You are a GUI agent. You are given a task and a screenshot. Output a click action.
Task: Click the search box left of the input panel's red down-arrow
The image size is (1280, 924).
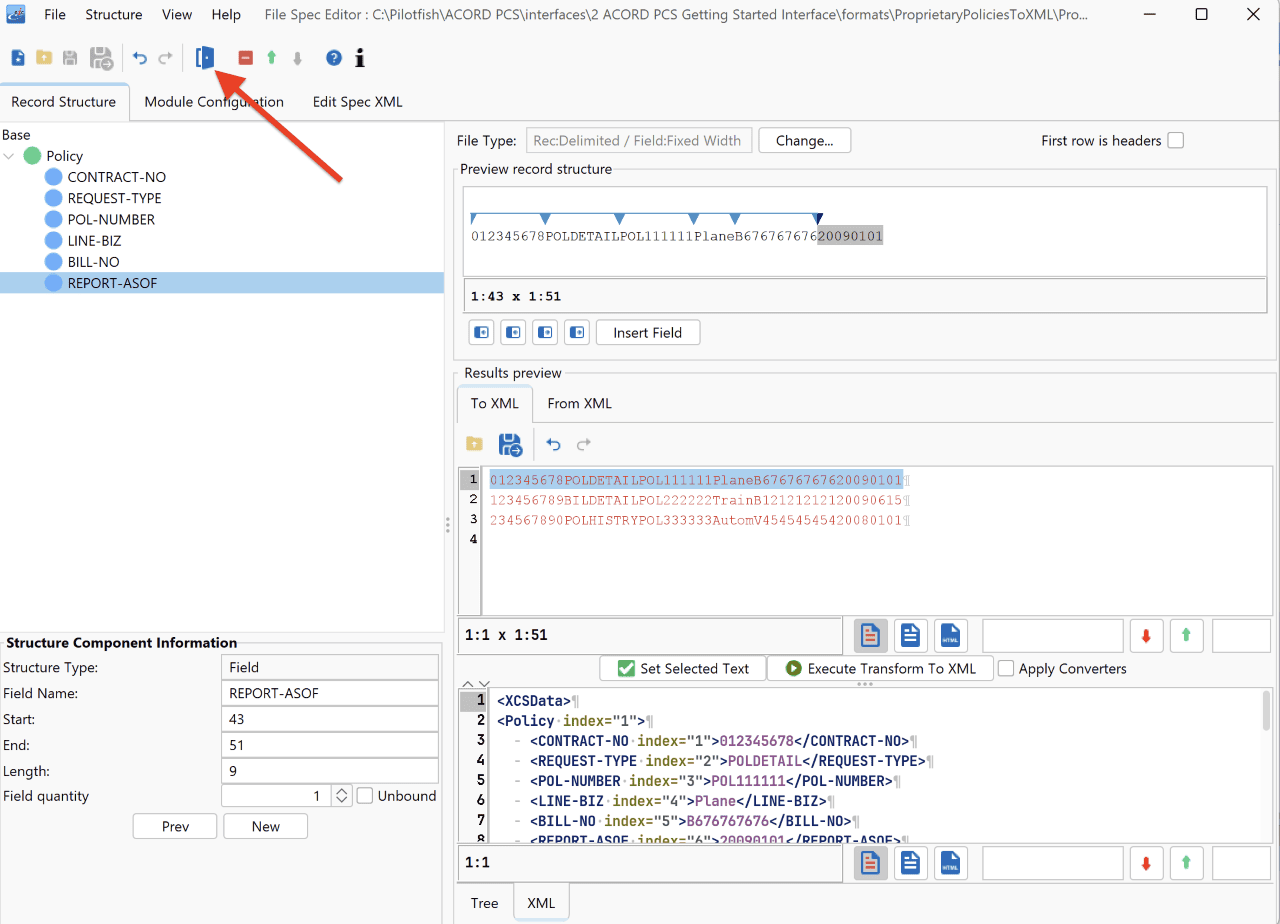pos(1053,635)
